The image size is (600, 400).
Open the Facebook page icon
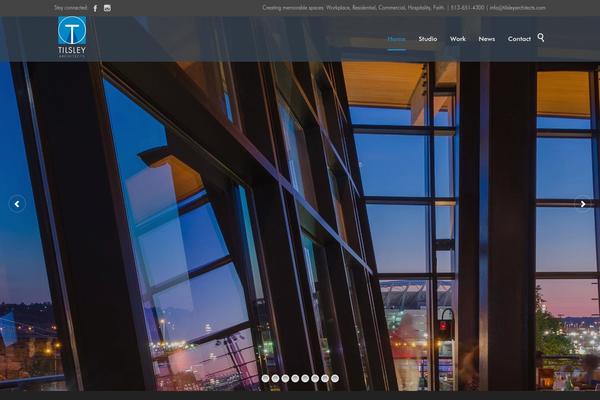[x=95, y=8]
